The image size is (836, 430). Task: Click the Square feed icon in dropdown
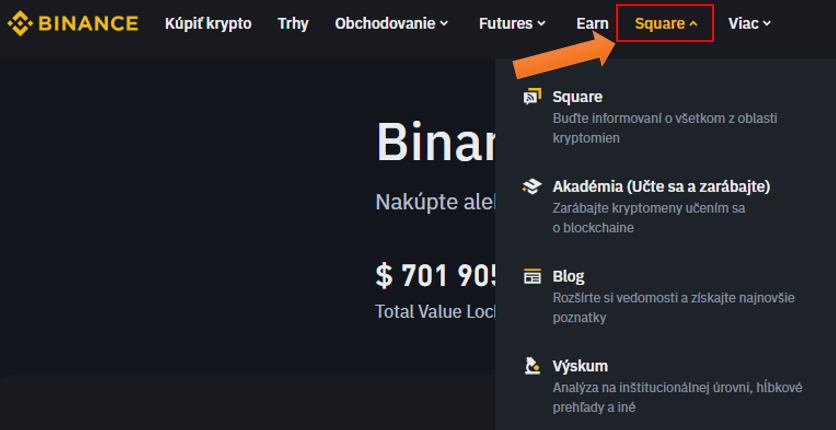532,97
